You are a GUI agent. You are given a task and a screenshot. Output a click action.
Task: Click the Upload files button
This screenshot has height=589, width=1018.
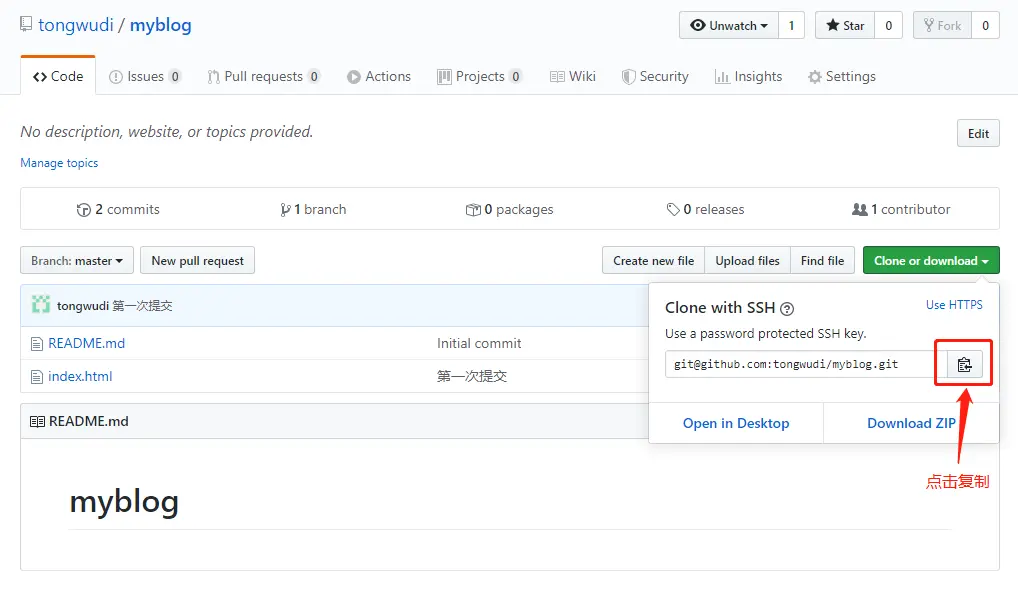click(747, 260)
